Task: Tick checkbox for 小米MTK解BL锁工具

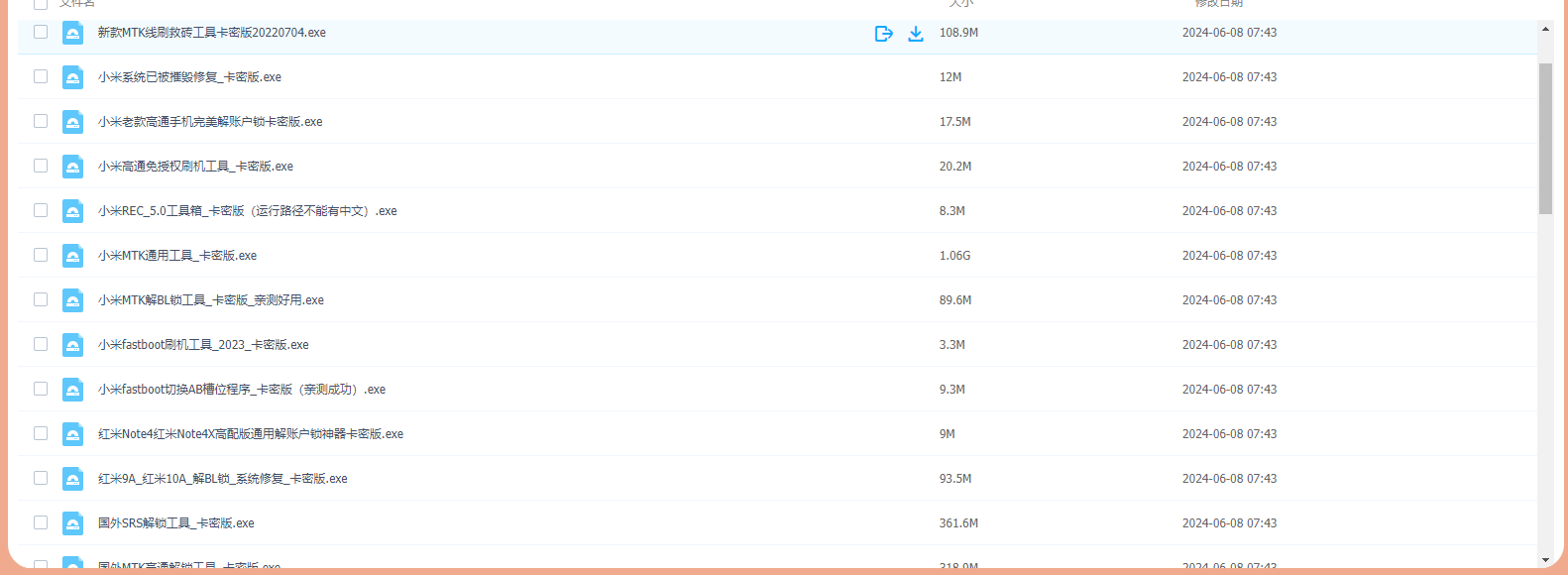Action: [x=41, y=299]
